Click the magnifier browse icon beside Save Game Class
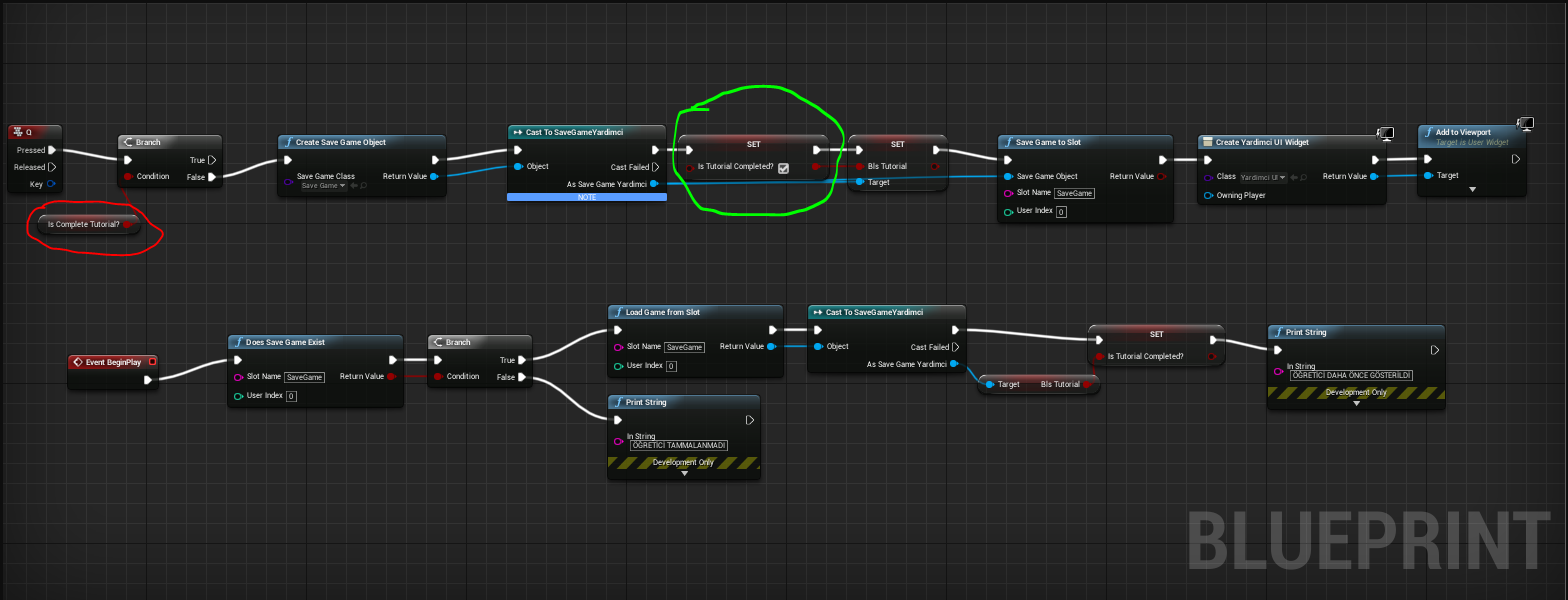This screenshot has width=1568, height=600. 362,186
